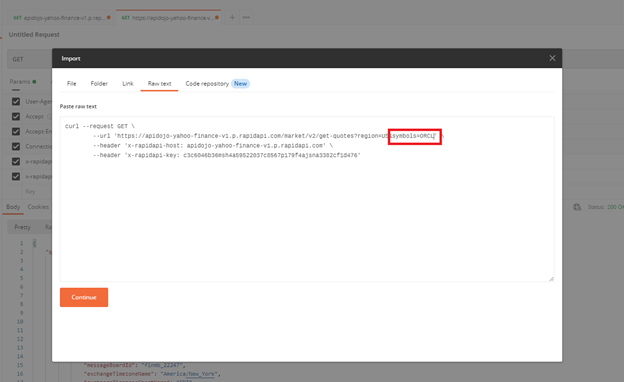Open the Code repository tab
This screenshot has width=624, height=382.
[x=207, y=84]
